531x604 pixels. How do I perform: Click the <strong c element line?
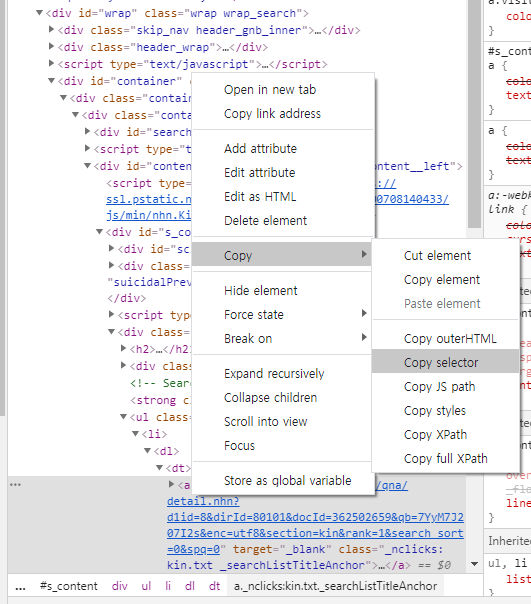click(161, 400)
